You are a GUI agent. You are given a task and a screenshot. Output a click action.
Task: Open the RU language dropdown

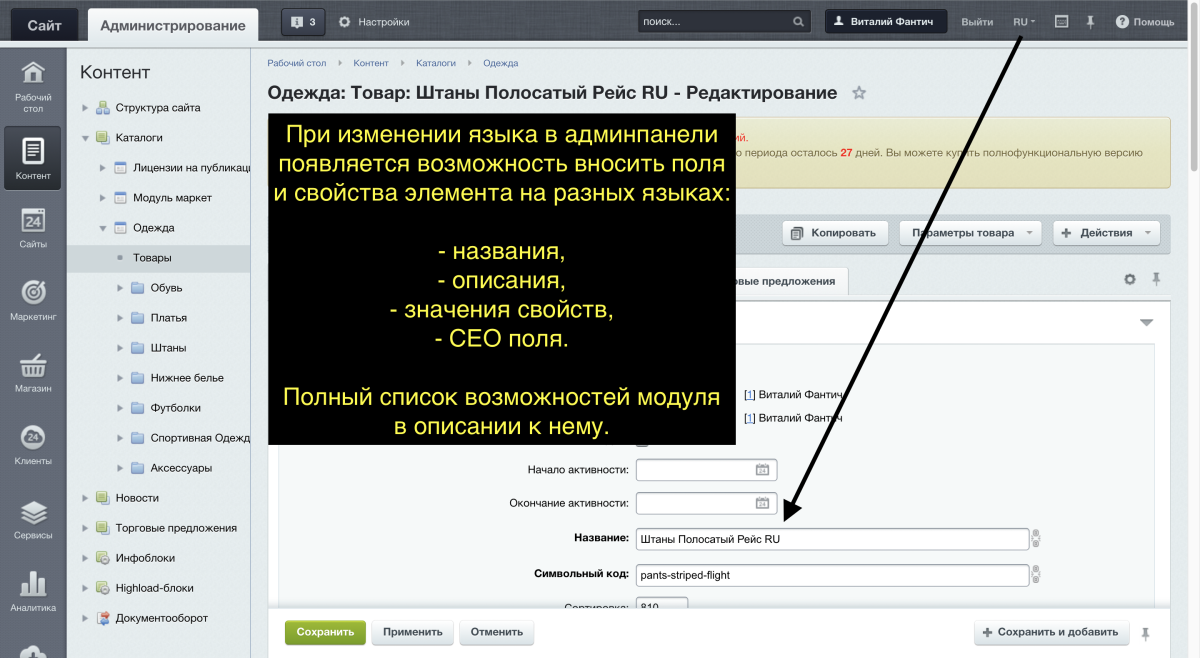click(1022, 21)
